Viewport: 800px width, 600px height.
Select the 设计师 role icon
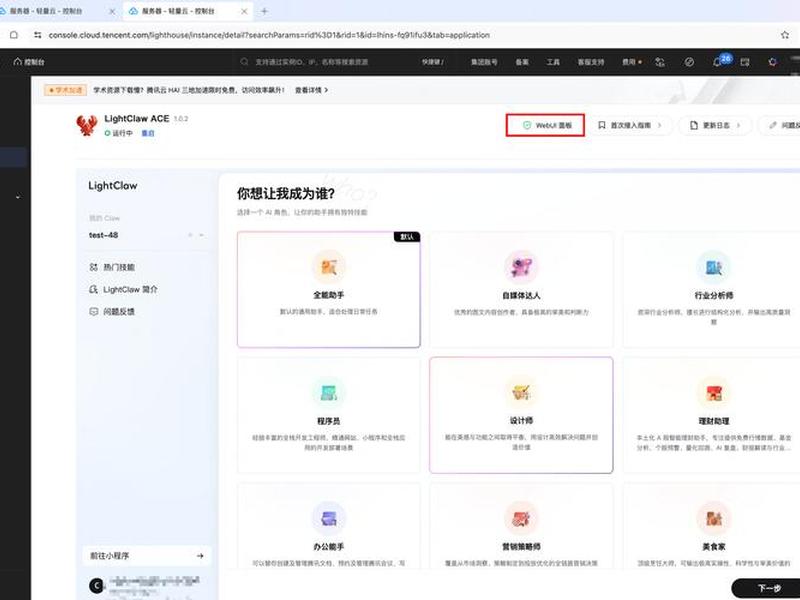click(521, 392)
